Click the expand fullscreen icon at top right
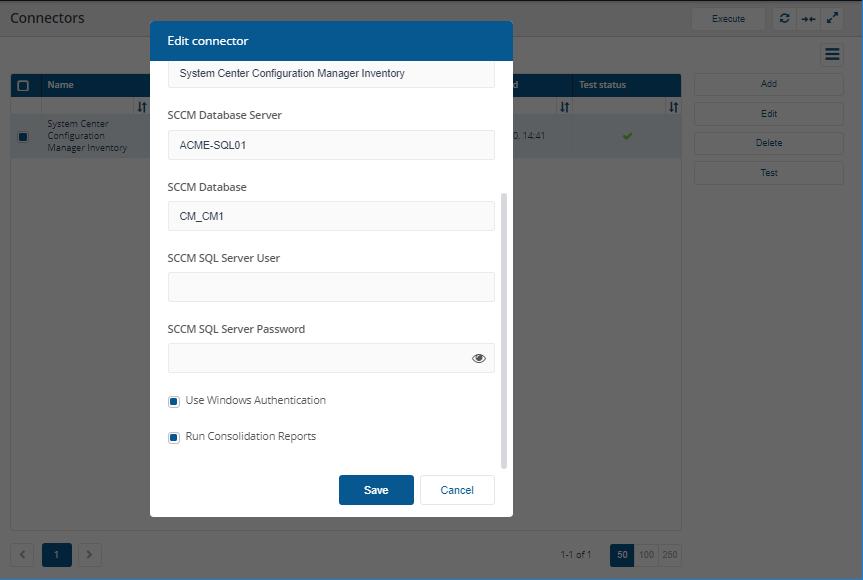Screen dimensions: 863x580 pos(832,19)
